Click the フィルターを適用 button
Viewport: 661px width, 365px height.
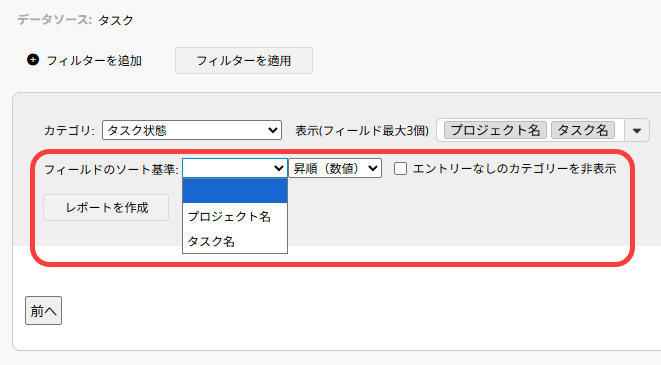(x=244, y=61)
